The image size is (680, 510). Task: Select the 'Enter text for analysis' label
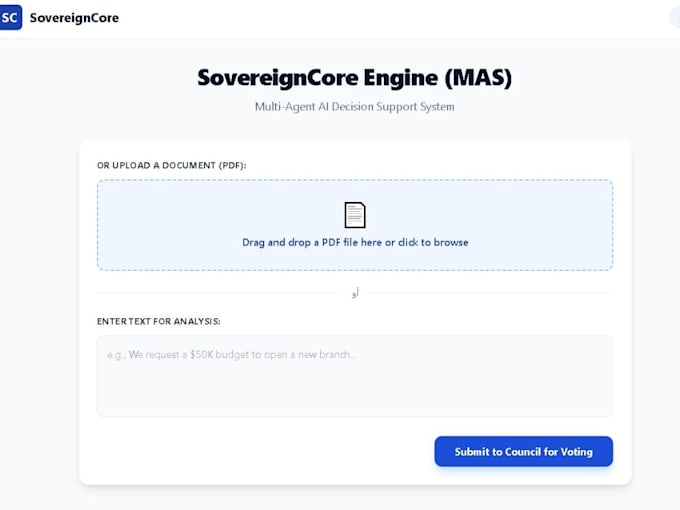(159, 321)
